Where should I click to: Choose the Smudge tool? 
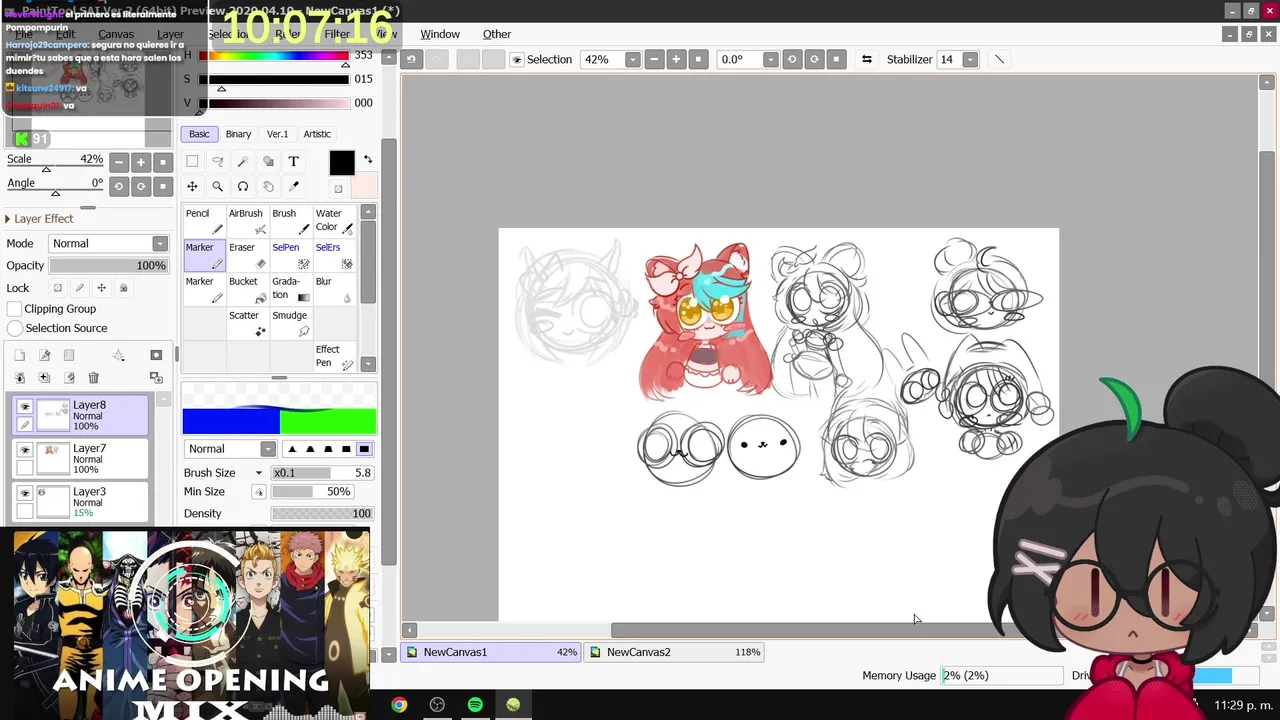tap(291, 323)
